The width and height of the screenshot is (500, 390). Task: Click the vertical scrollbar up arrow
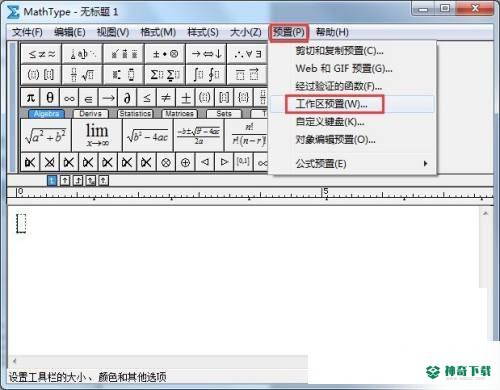click(485, 213)
